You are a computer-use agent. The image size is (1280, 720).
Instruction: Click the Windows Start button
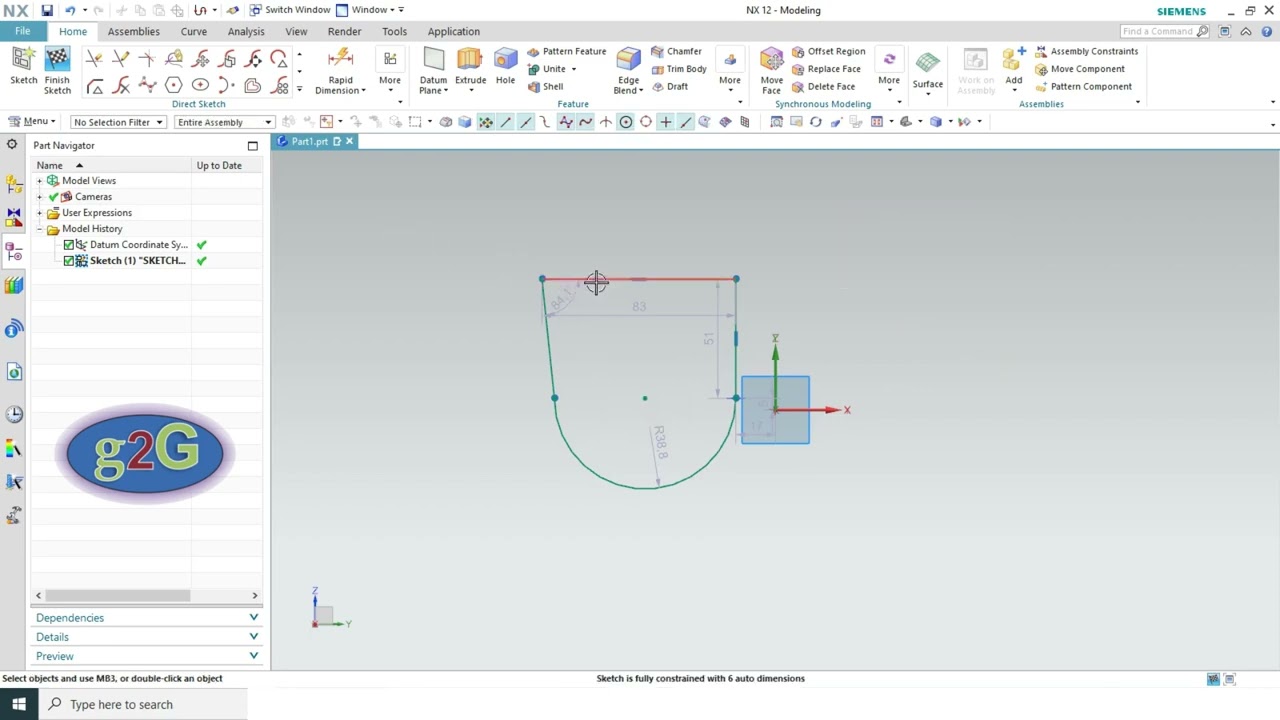[x=19, y=704]
